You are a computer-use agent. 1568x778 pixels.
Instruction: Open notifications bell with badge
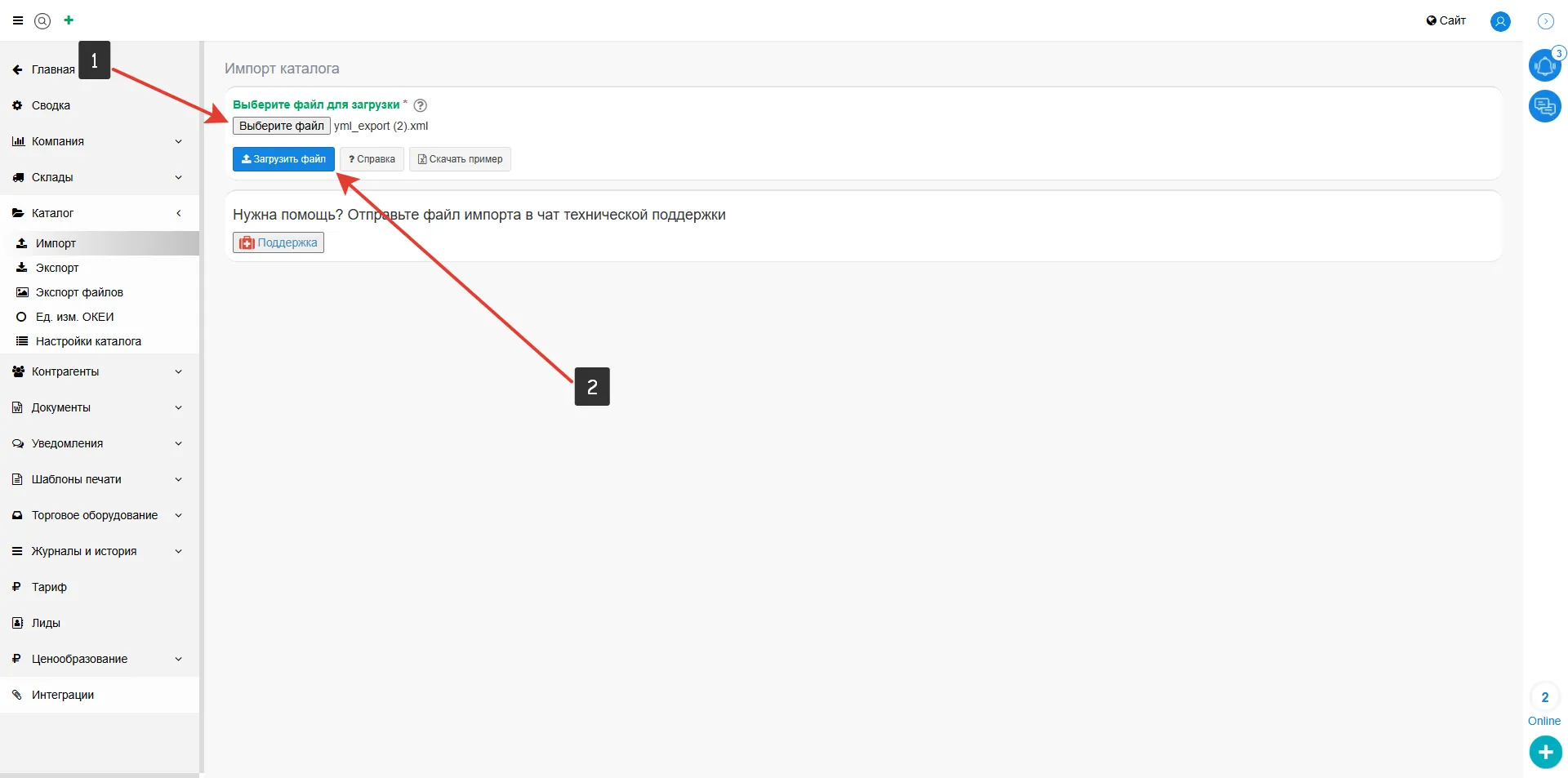click(1544, 65)
